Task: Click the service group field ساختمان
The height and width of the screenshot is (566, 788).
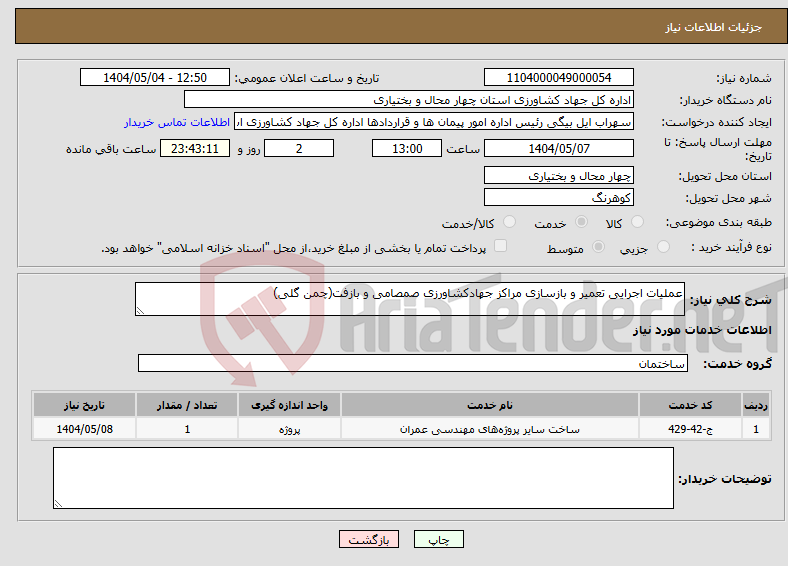Action: [413, 363]
